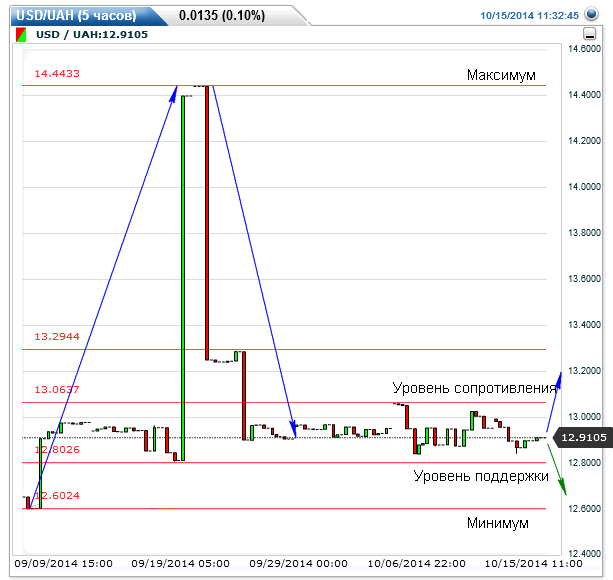This screenshot has height=580, width=613.
Task: Click the change value 0.0135 (0.10%)
Action: pos(222,16)
